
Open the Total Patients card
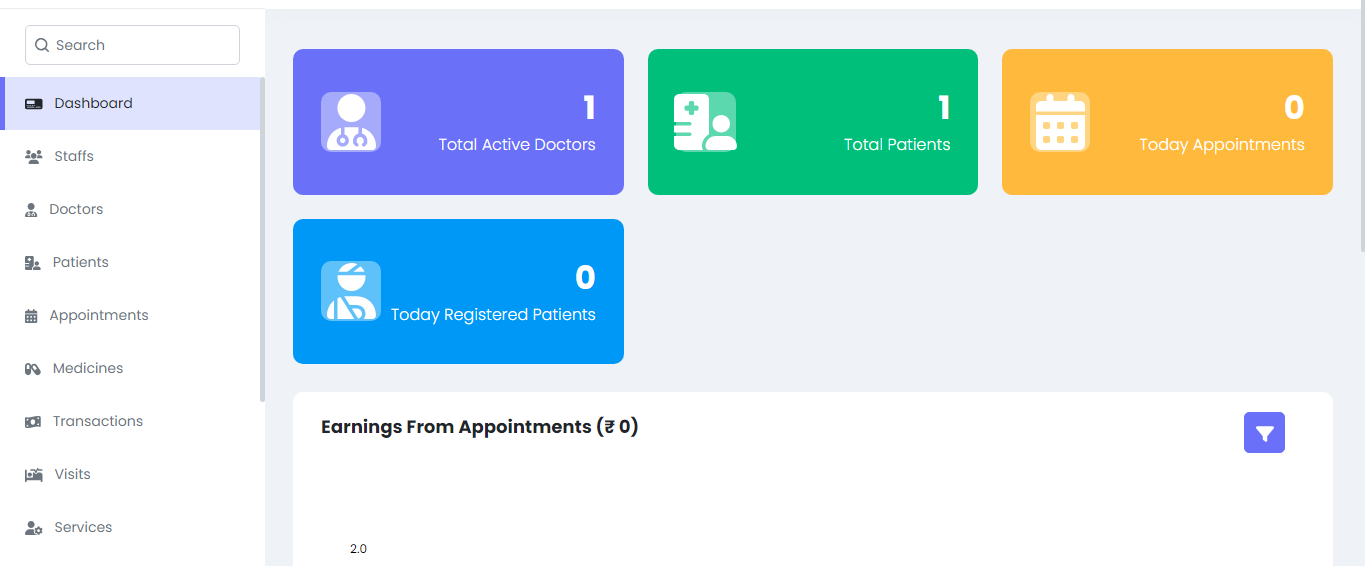tap(812, 122)
